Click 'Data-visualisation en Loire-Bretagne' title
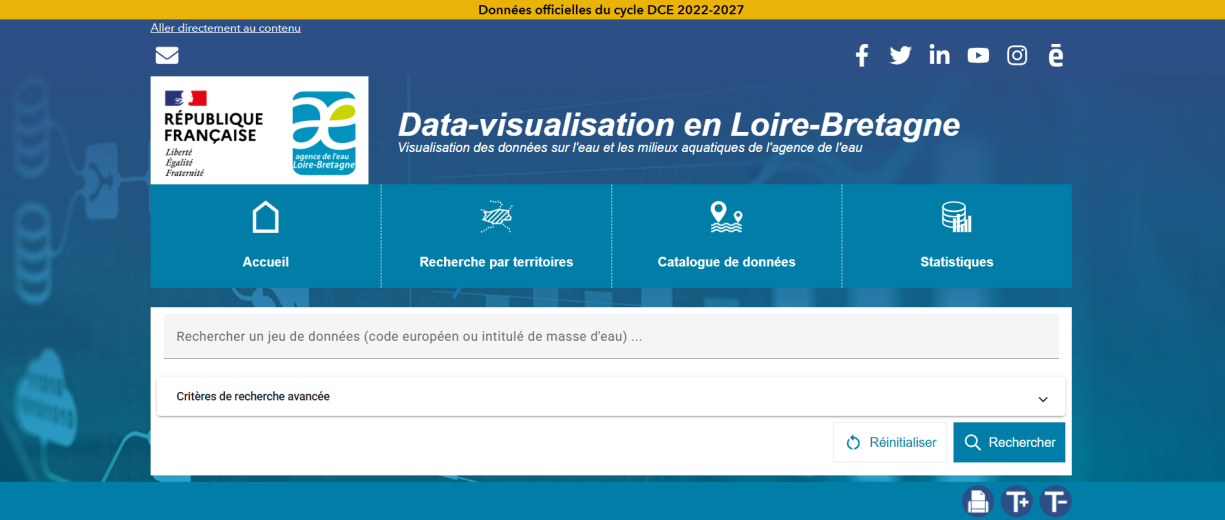 [679, 124]
